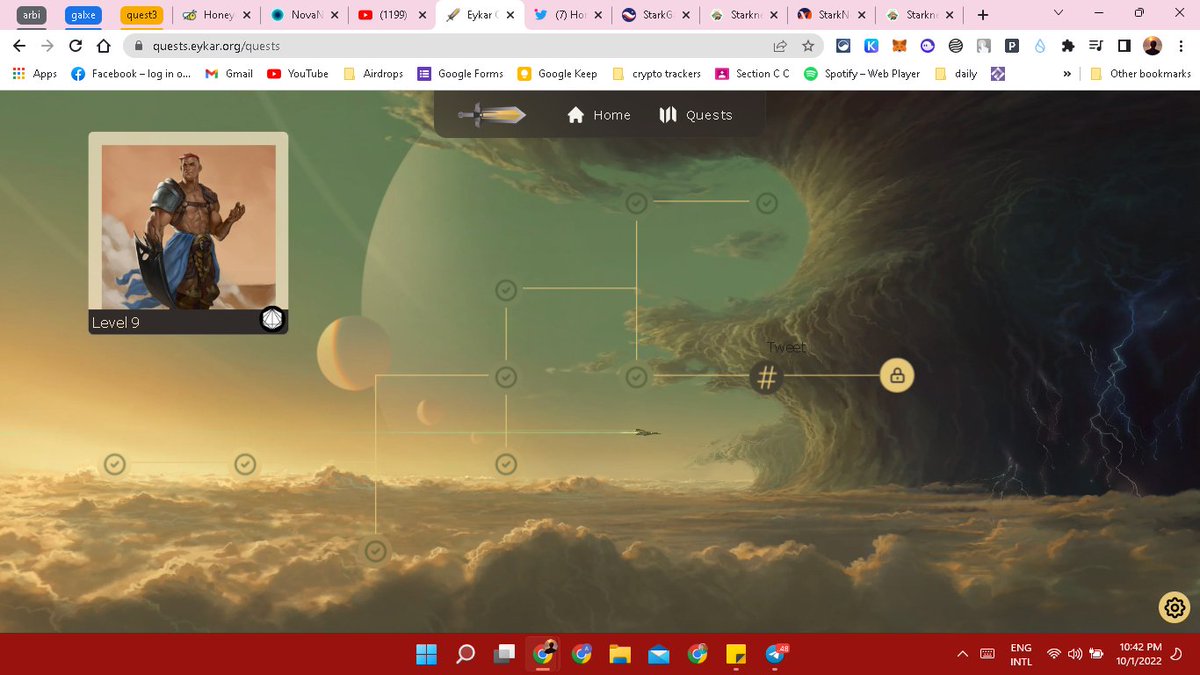Open the Chrome three-dot menu
Image resolution: width=1200 pixels, height=675 pixels.
click(1180, 46)
